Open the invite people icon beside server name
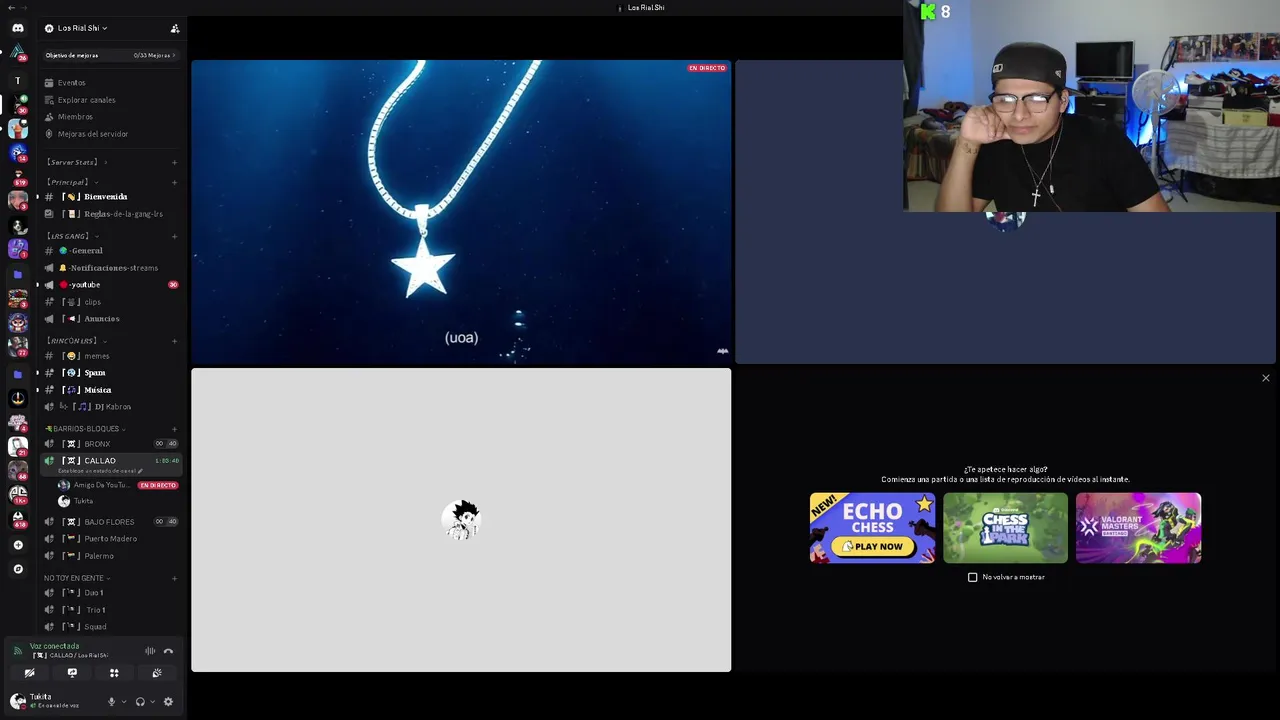Viewport: 1280px width, 720px height. 175,28
